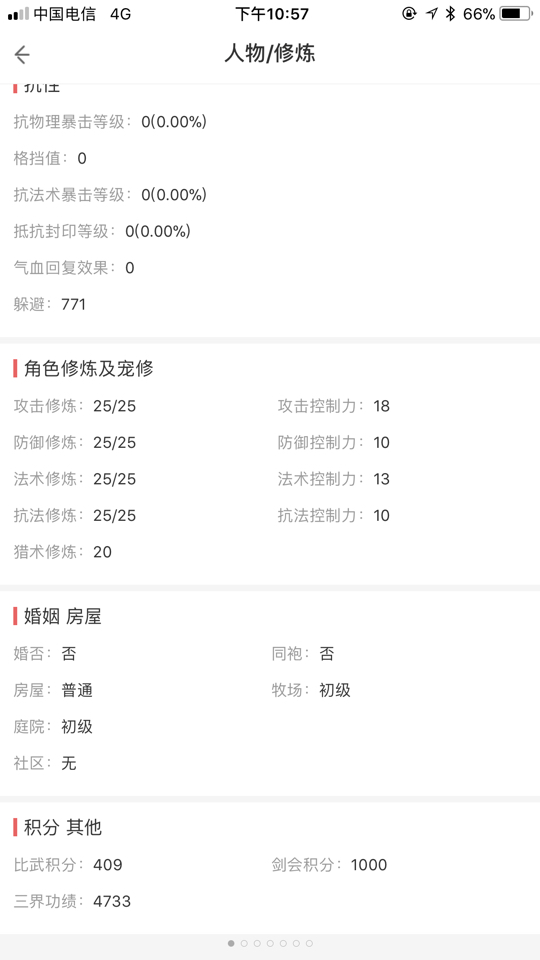Tap the 下午10:57 status bar clock
540x960 pixels.
(272, 14)
